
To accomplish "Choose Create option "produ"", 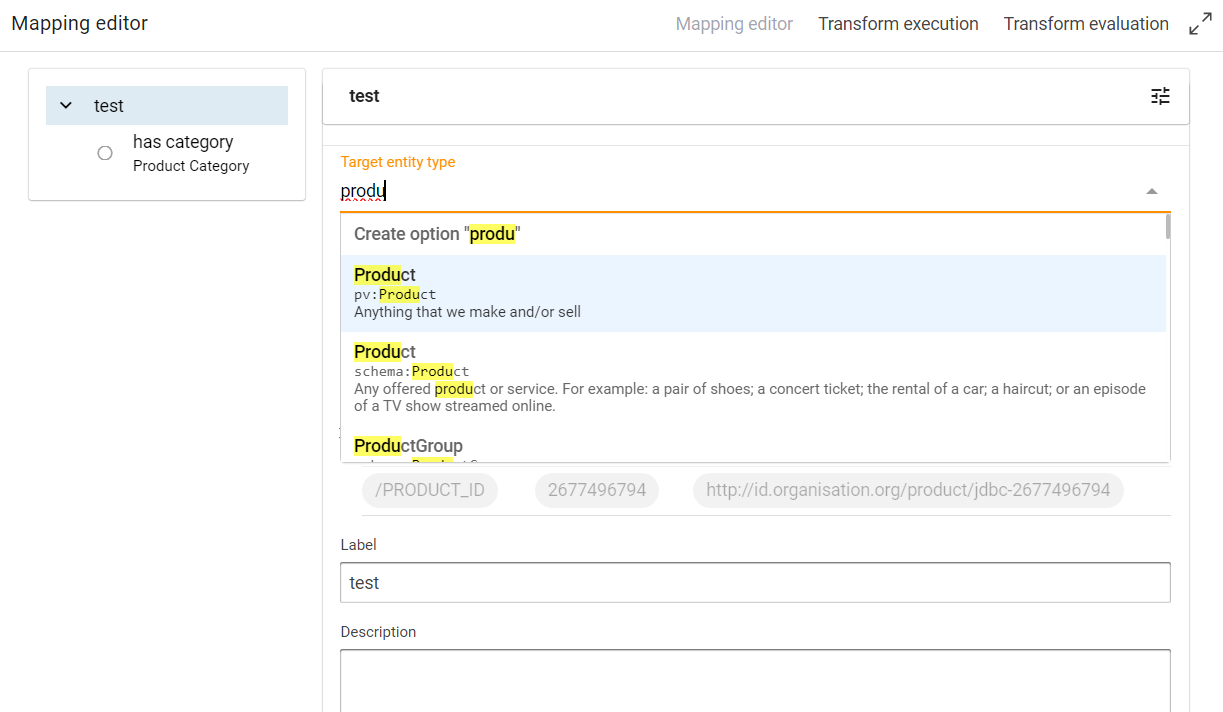I will coord(437,234).
